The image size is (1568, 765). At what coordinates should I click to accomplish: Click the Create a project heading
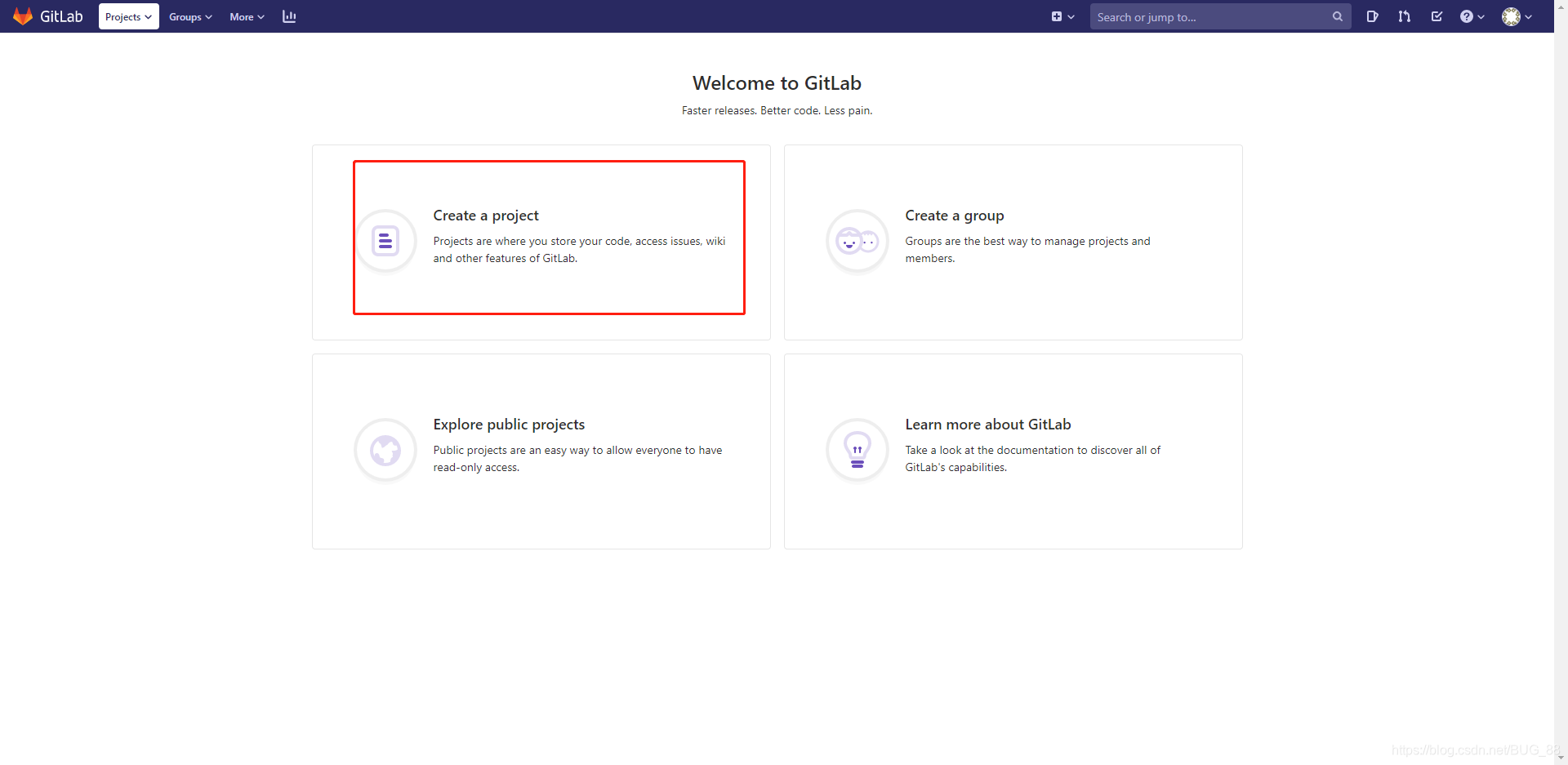coord(486,216)
